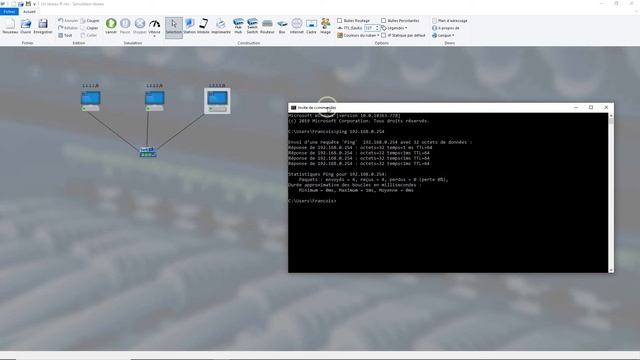Screen dimensions: 640x360
Task: Open the À propos de info
Action: pyautogui.click(x=446, y=28)
